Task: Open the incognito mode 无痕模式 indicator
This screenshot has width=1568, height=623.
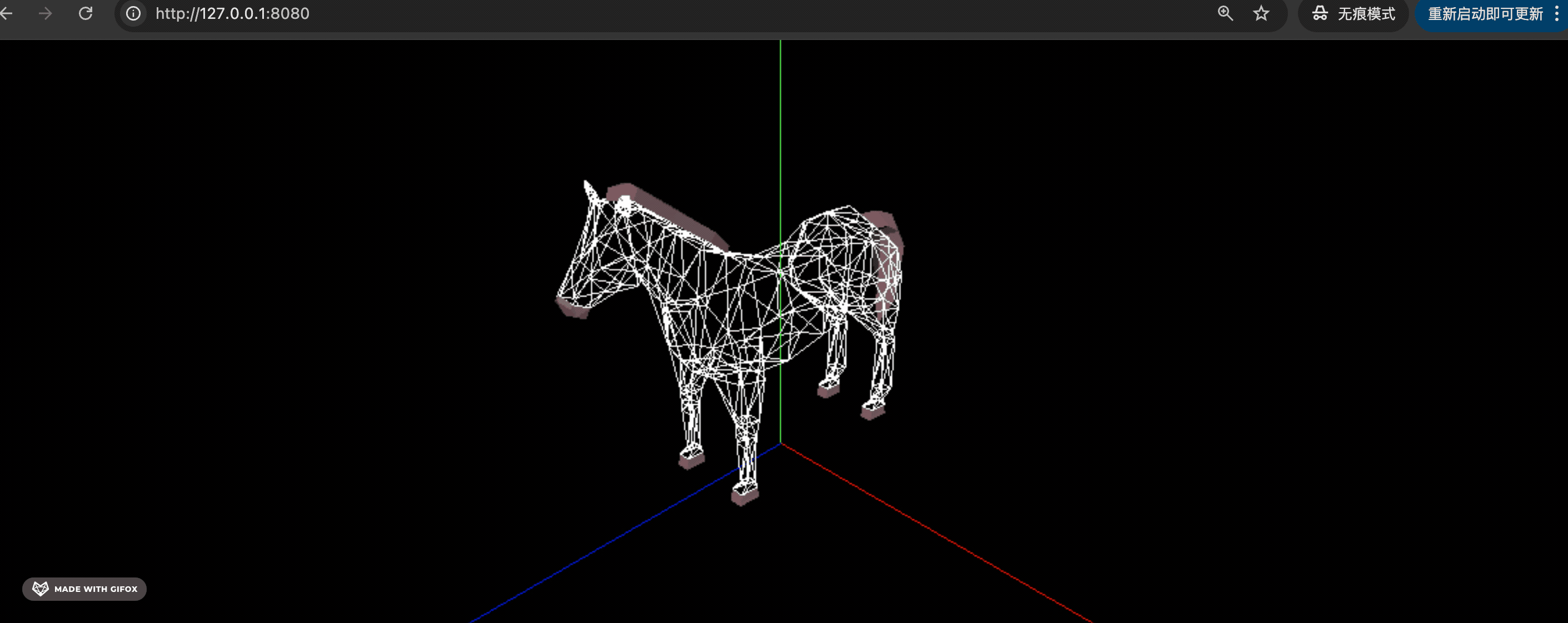Action: coord(1353,13)
